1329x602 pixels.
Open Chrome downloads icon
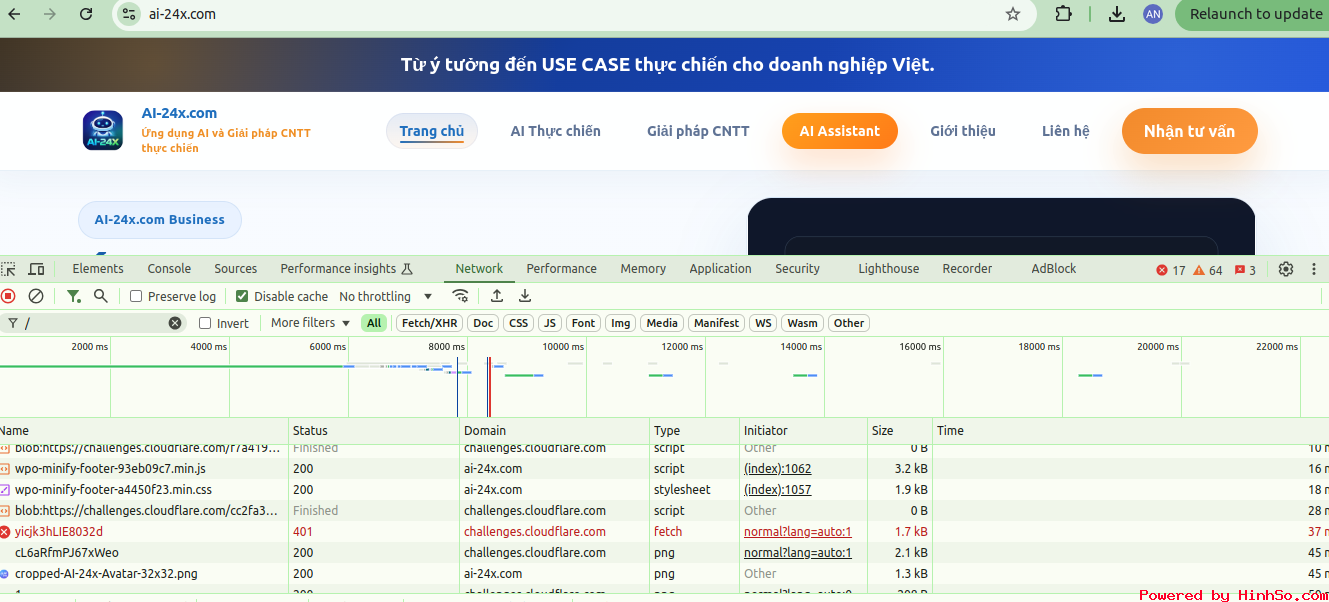(1117, 14)
